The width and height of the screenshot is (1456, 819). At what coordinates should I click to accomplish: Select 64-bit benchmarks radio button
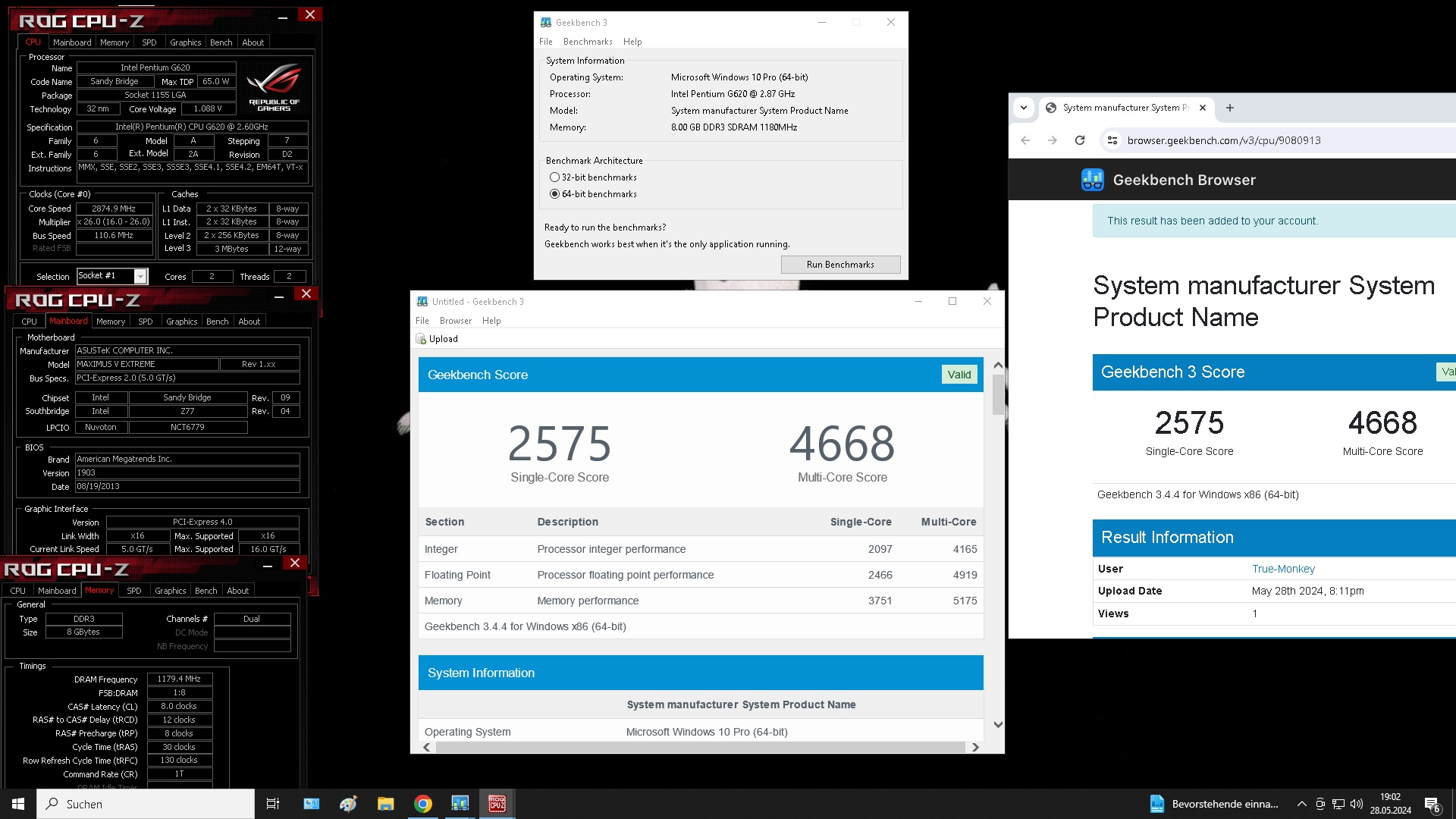[x=554, y=194]
